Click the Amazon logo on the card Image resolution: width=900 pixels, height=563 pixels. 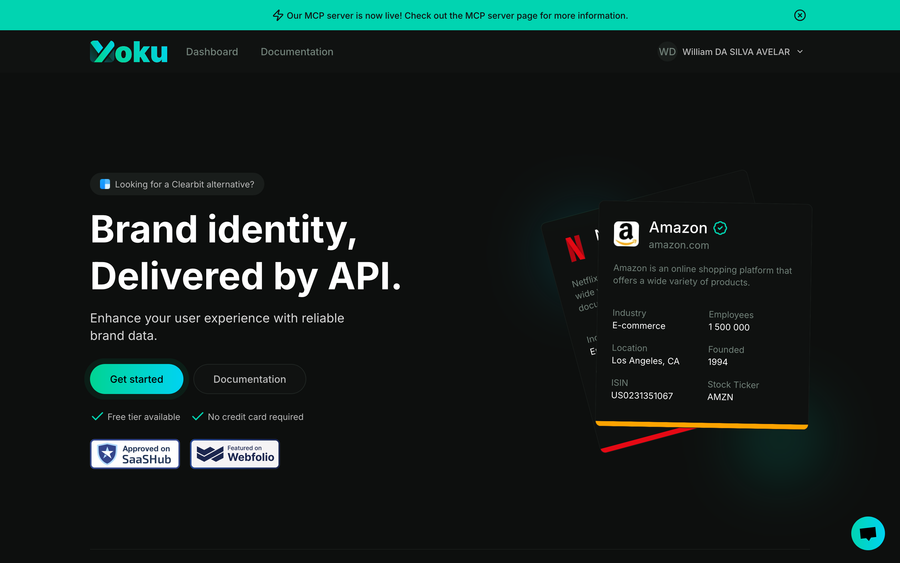[626, 234]
